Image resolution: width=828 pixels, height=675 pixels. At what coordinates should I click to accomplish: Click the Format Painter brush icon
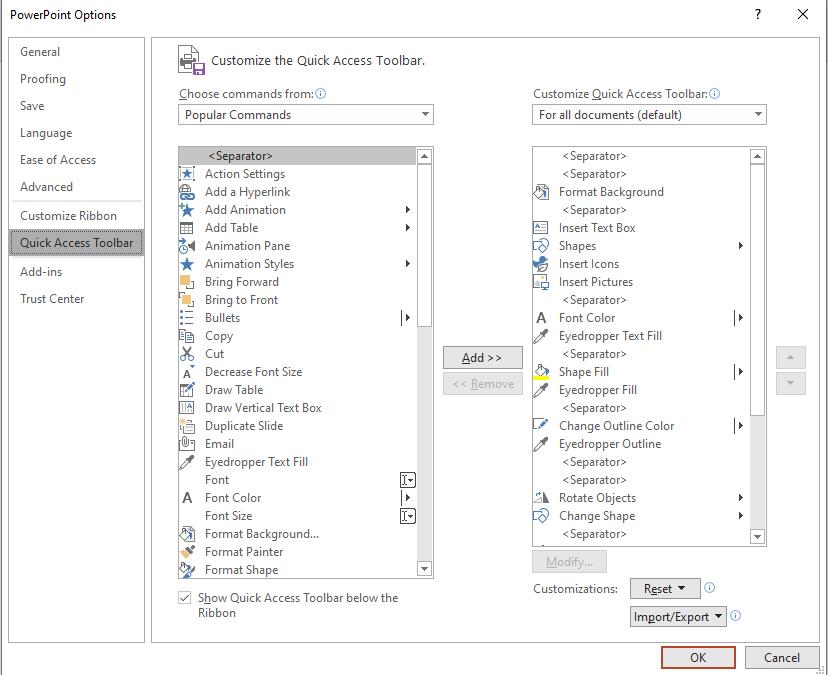[187, 552]
